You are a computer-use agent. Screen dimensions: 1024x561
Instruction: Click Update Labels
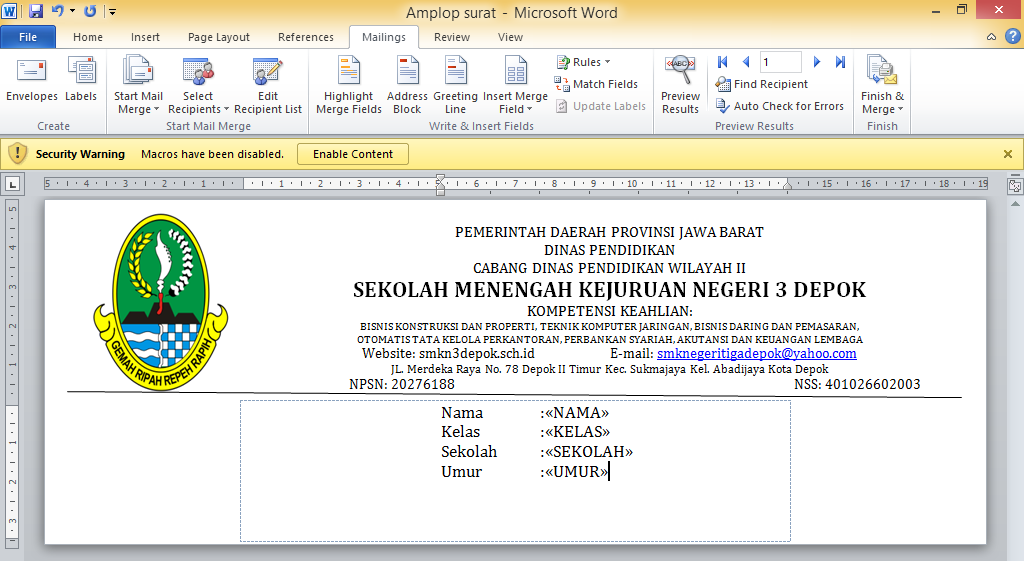tap(601, 106)
